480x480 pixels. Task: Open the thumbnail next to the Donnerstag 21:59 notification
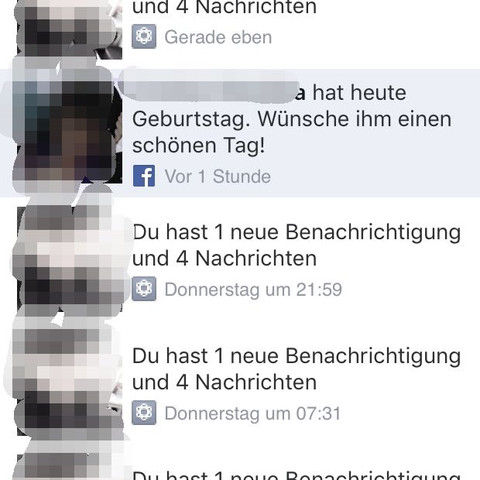pos(70,258)
